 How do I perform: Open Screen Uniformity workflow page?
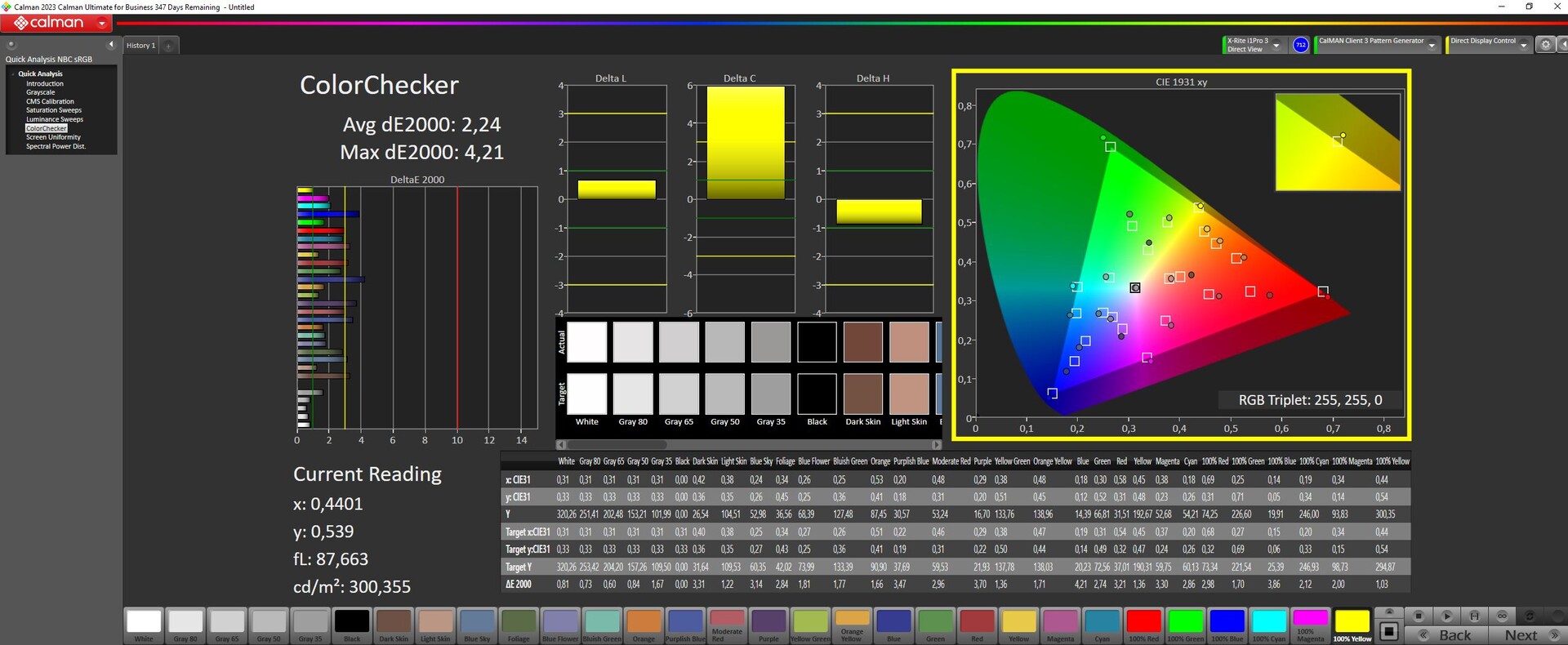pyautogui.click(x=53, y=137)
